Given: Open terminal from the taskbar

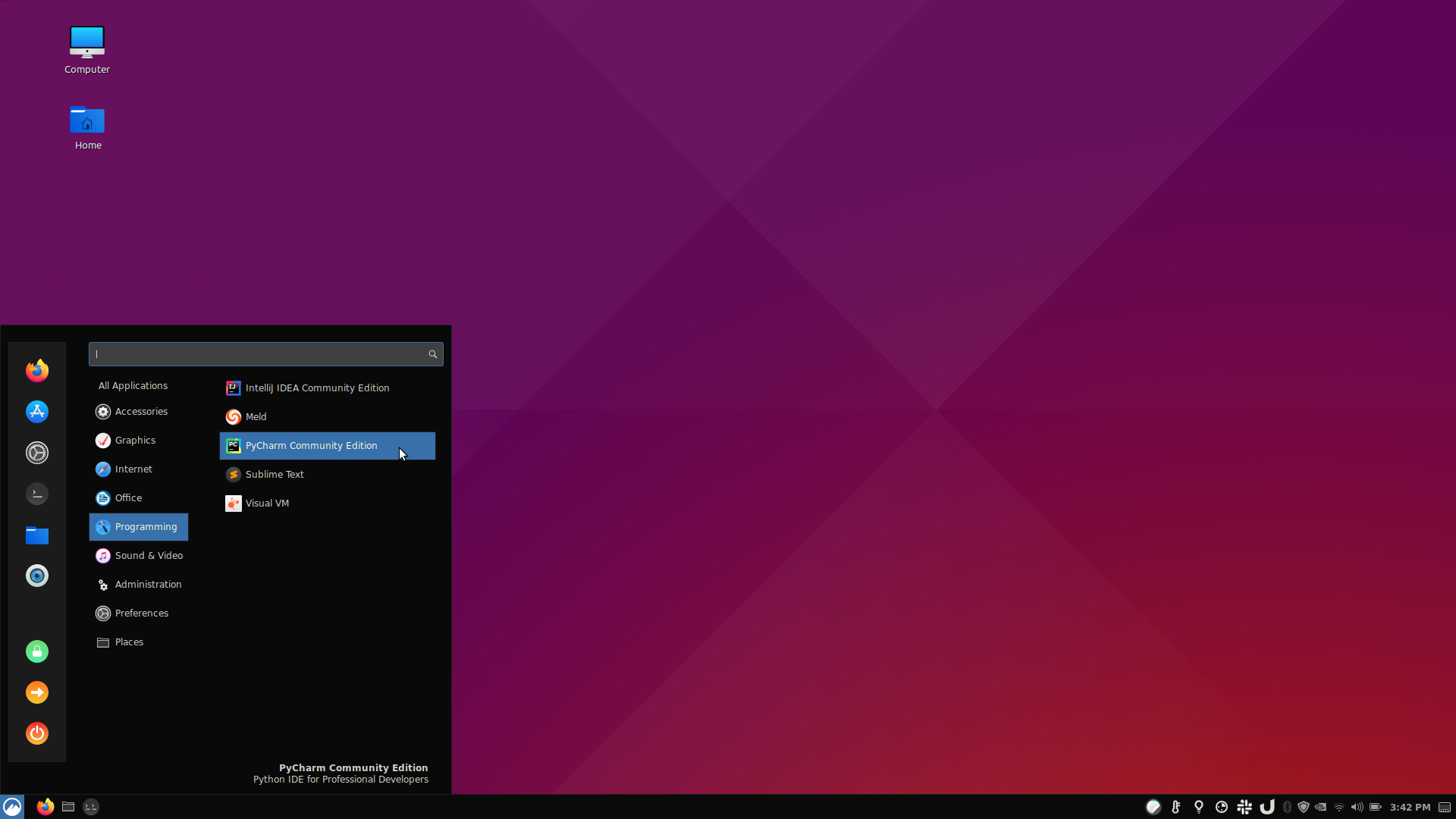Looking at the screenshot, I should (x=91, y=807).
